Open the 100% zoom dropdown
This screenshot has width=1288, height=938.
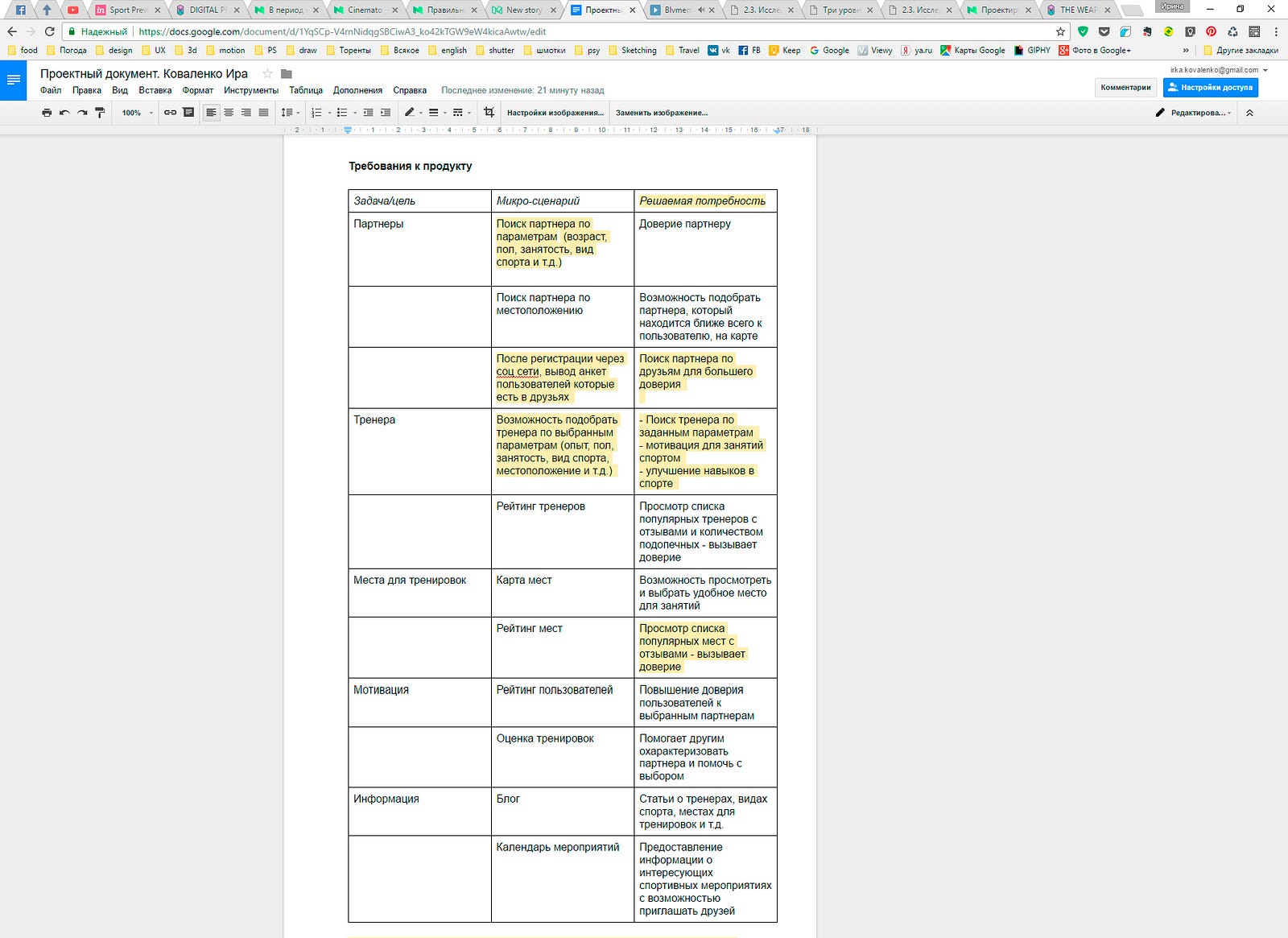point(137,113)
